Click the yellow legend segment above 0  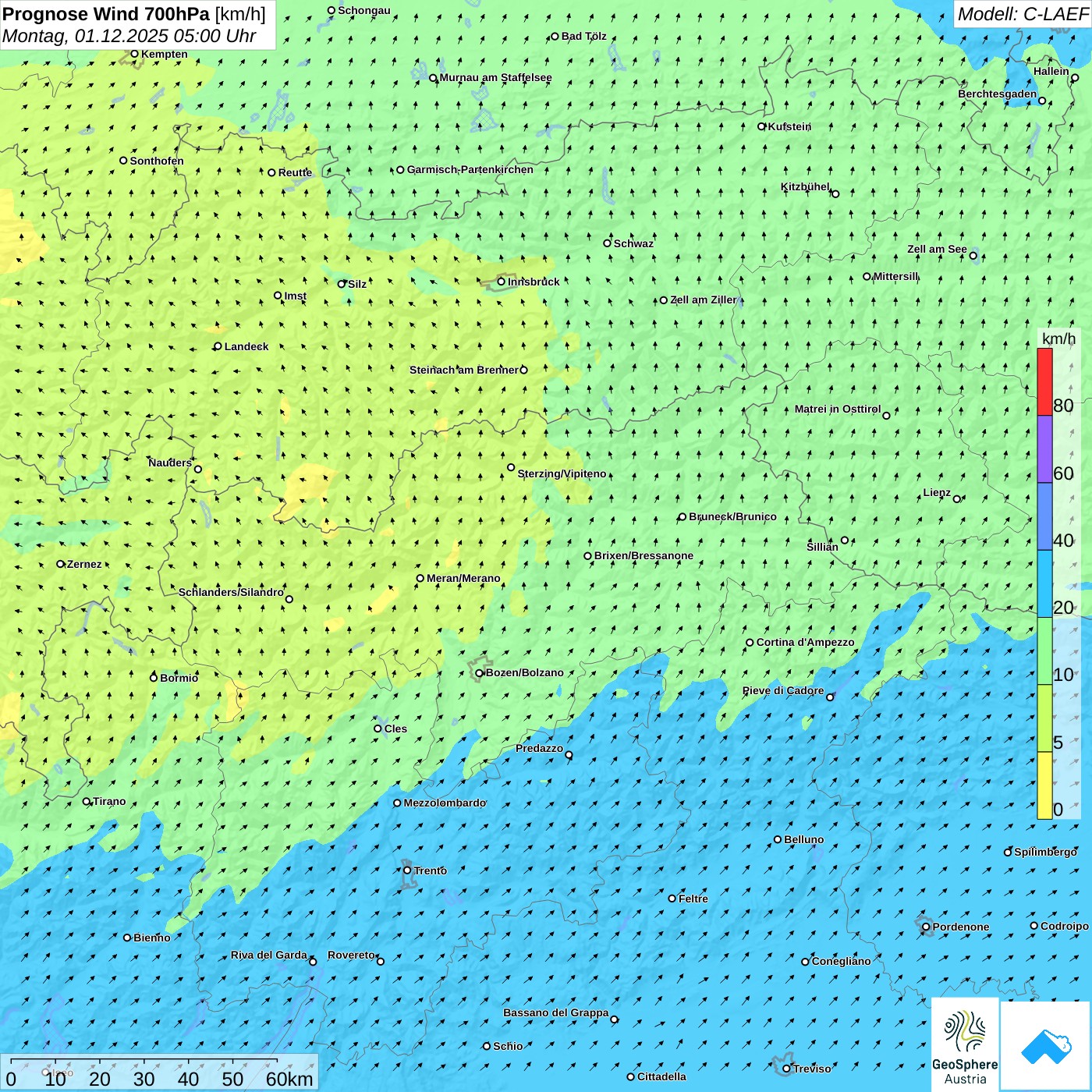click(x=1044, y=785)
